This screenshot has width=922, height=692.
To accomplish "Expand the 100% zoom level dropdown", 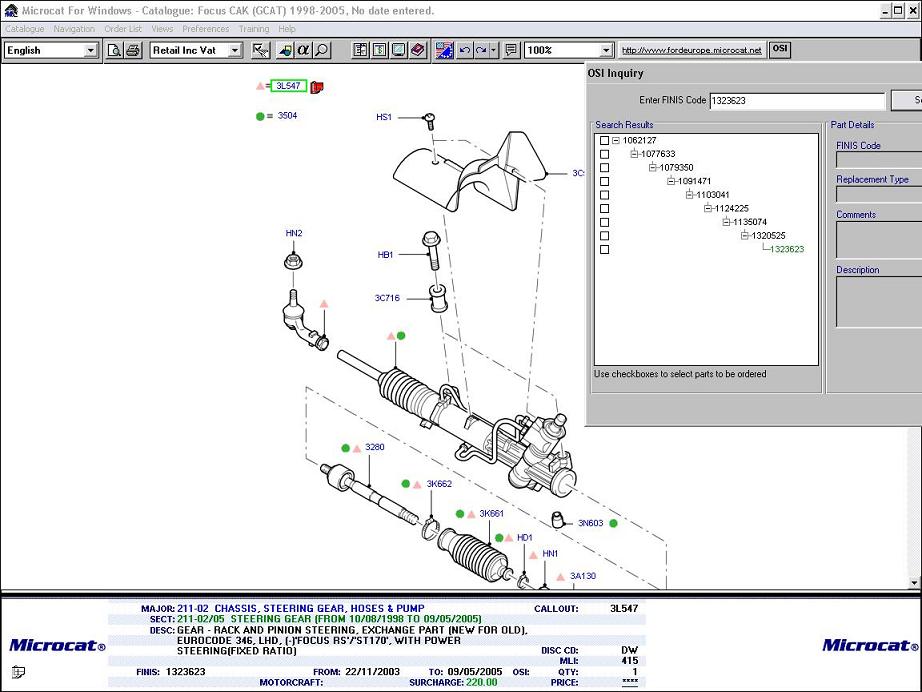I will (606, 50).
